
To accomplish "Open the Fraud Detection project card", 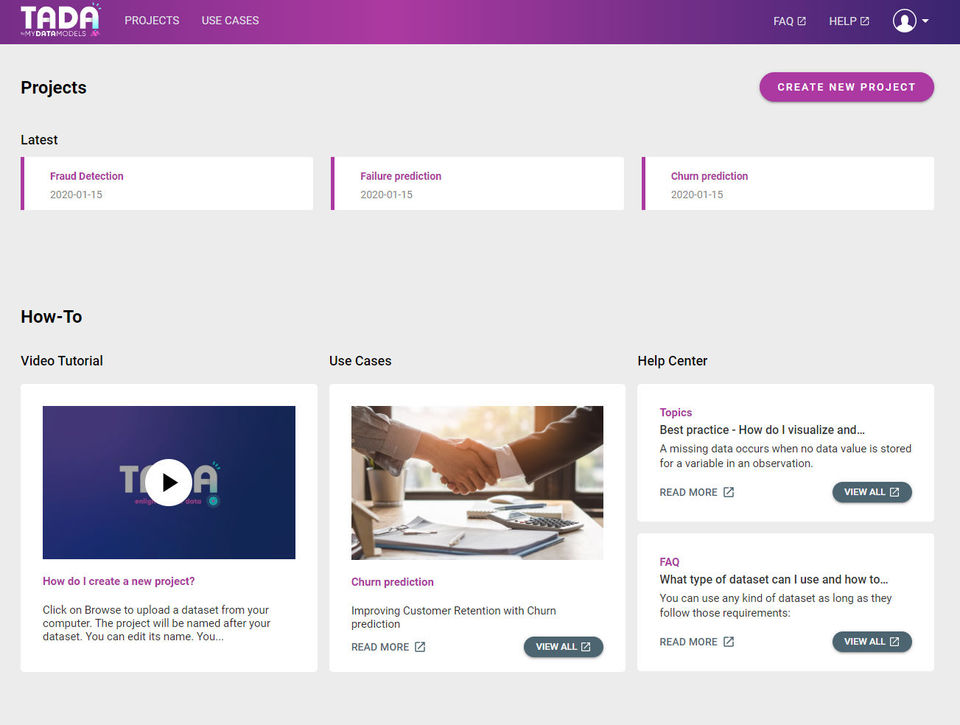I will pyautogui.click(x=167, y=184).
